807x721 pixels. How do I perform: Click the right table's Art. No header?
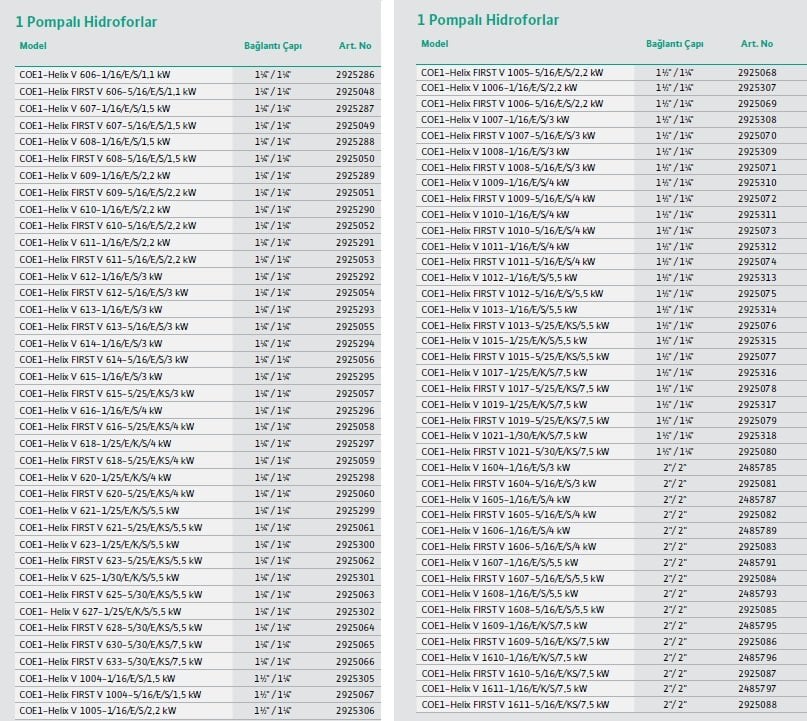click(x=756, y=44)
